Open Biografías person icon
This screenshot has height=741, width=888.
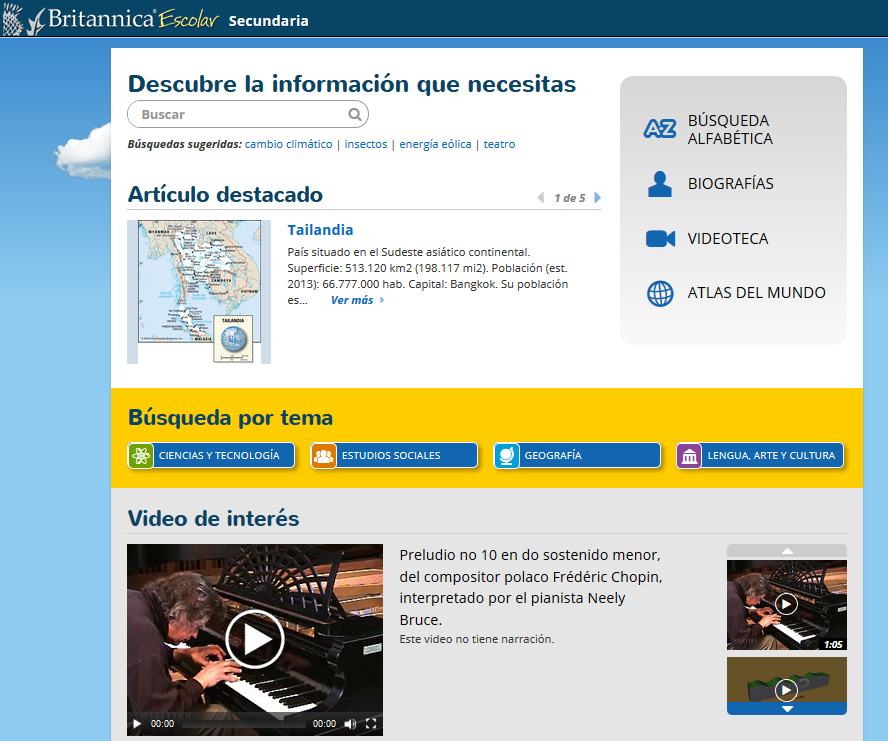660,184
